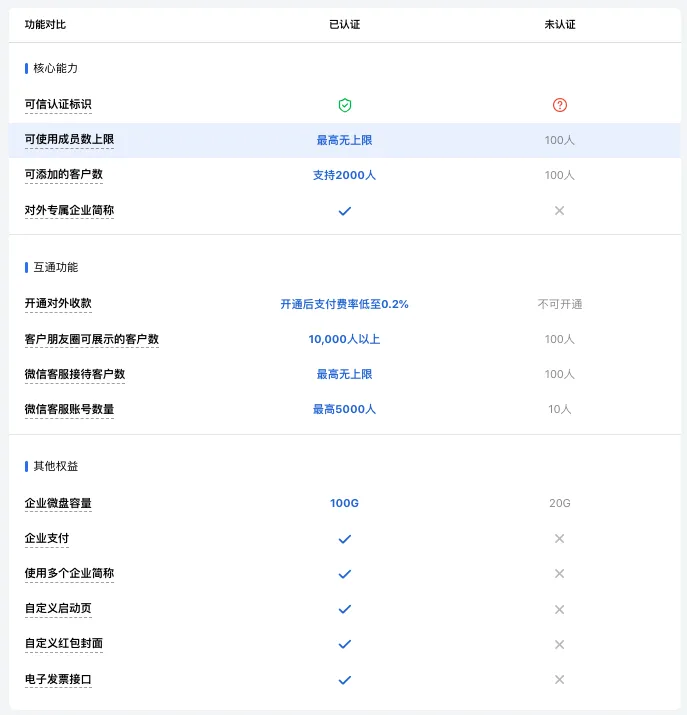Click the gray X in 对外专属企业简称 row
This screenshot has width=687, height=715.
559,211
